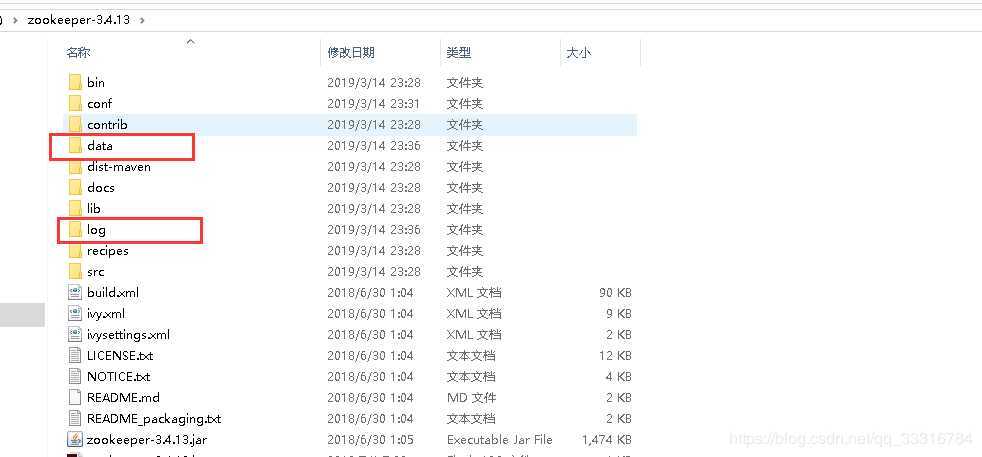Select the README.md file name
This screenshot has width=982, height=457.
pyautogui.click(x=123, y=398)
